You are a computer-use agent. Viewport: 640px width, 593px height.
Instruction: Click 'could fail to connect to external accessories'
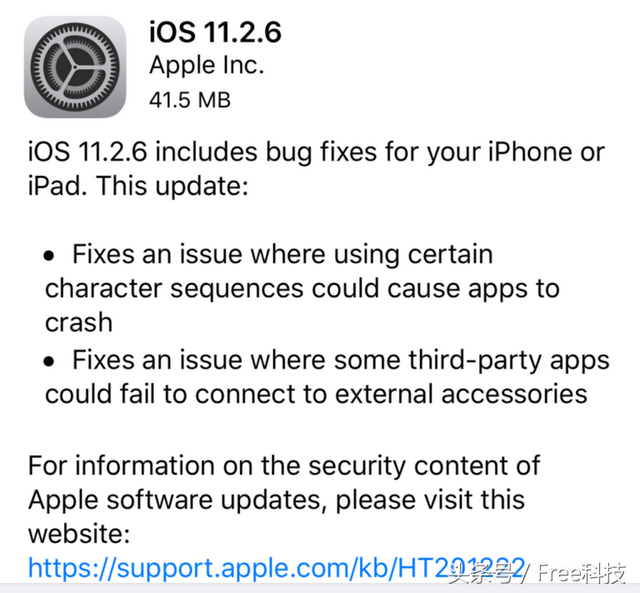[316, 394]
